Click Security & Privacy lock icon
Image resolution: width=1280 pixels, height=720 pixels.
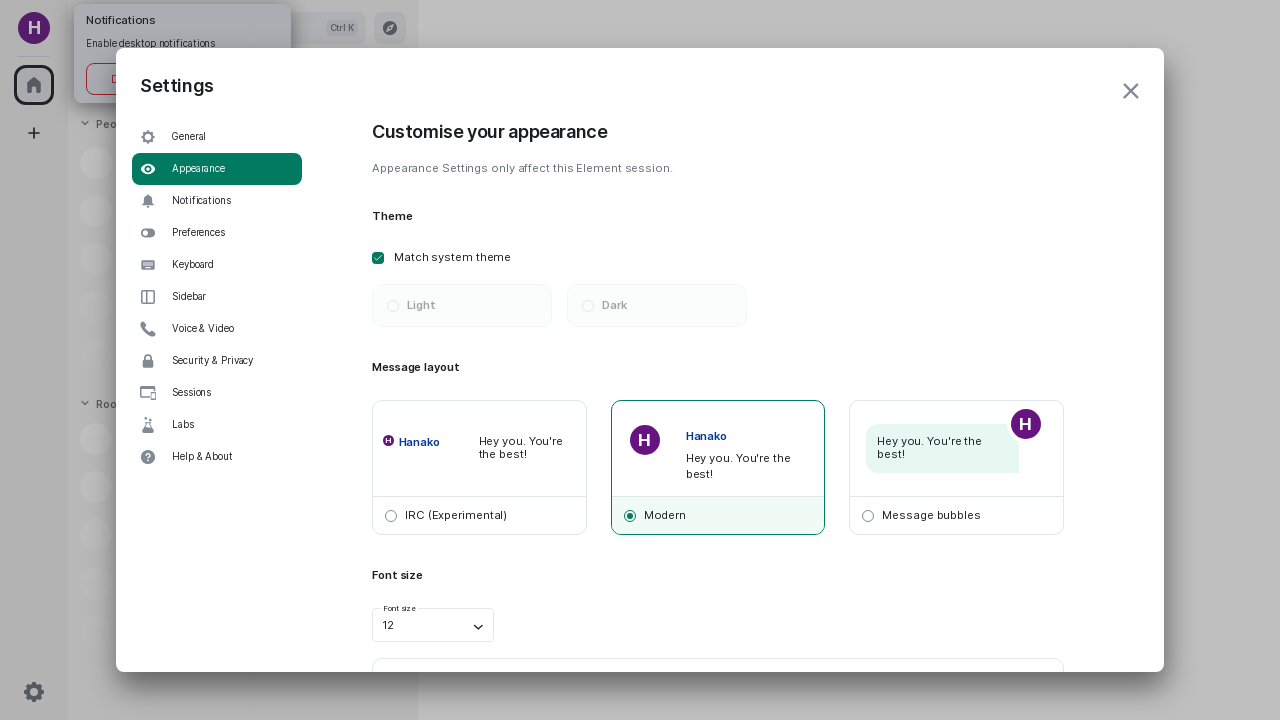pos(148,361)
